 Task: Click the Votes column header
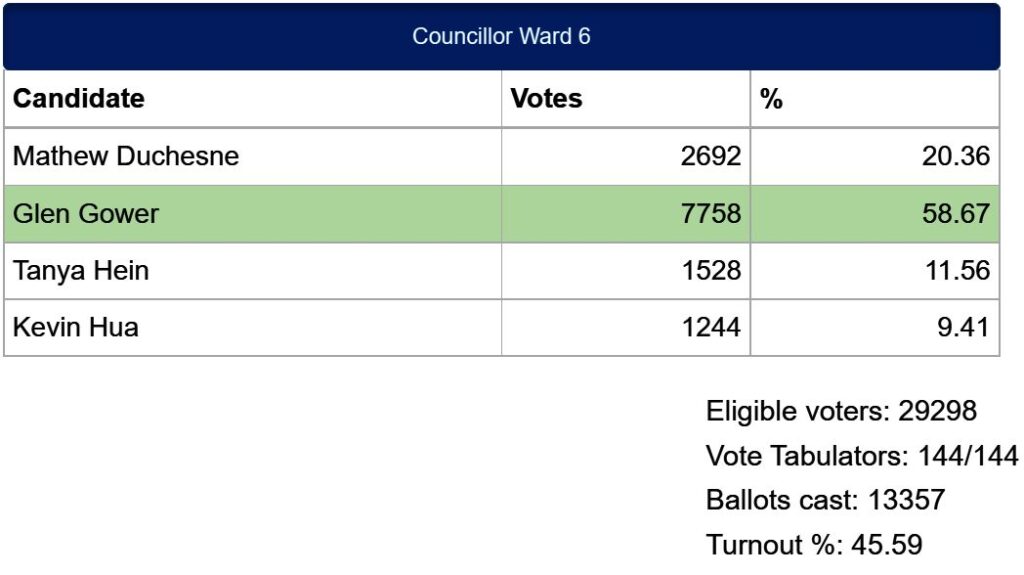coord(626,99)
